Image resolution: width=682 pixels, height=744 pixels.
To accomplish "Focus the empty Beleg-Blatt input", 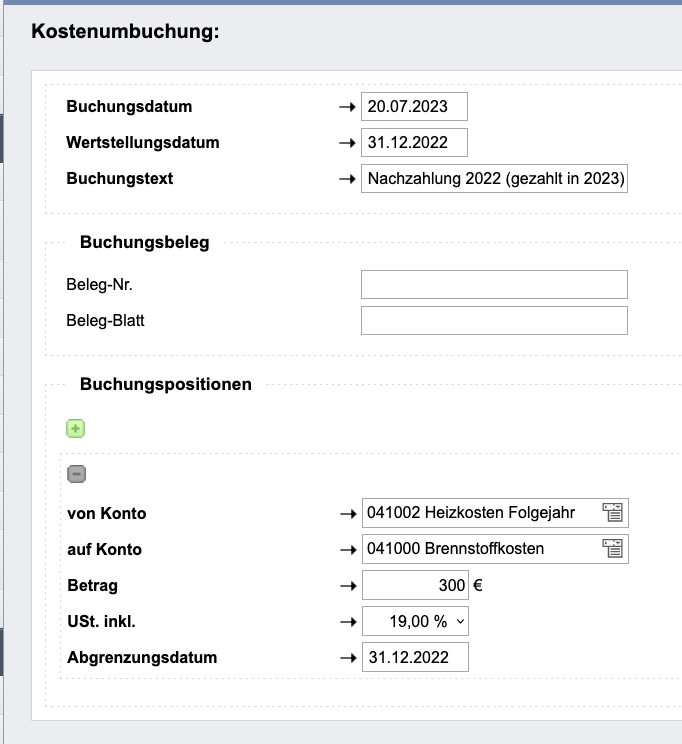I will (494, 320).
